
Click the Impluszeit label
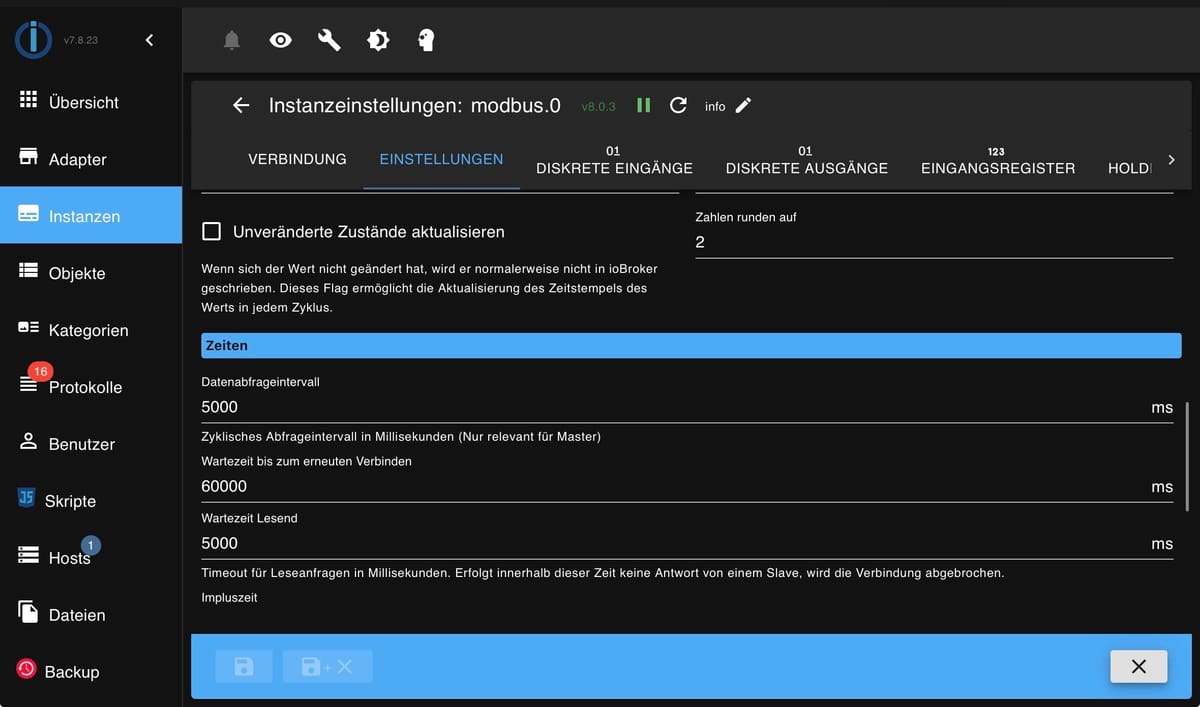coord(229,598)
